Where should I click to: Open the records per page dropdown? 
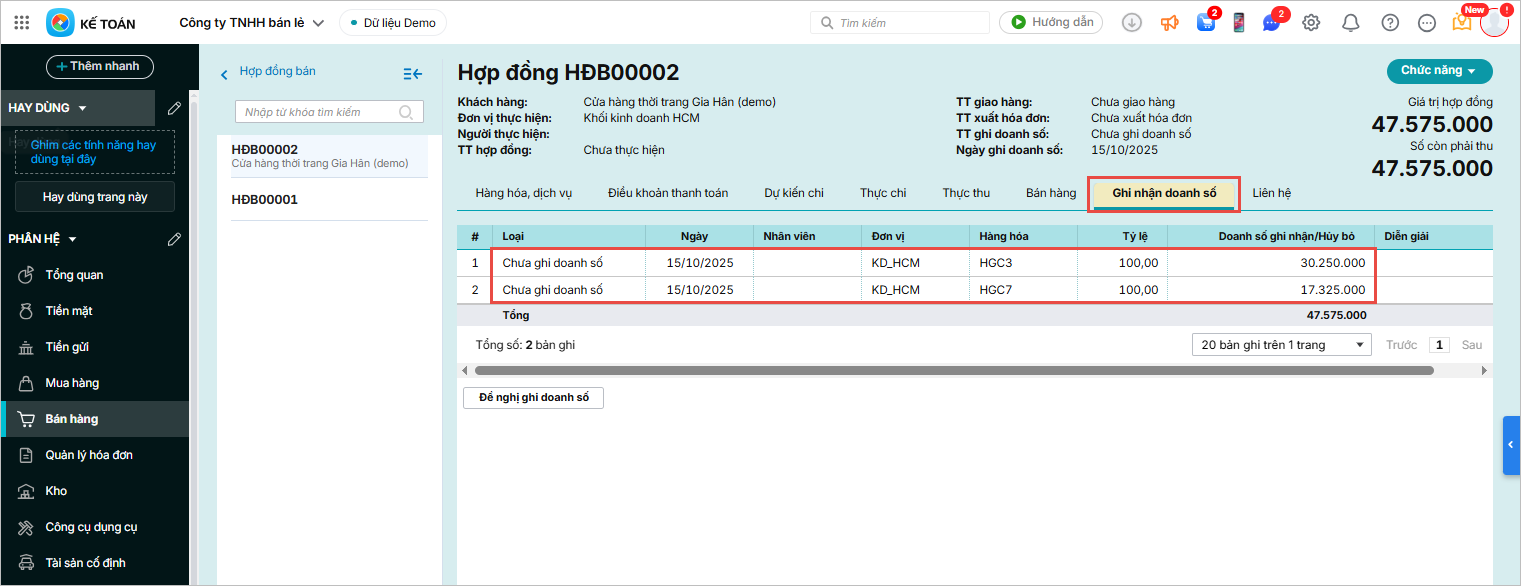pyautogui.click(x=1281, y=345)
